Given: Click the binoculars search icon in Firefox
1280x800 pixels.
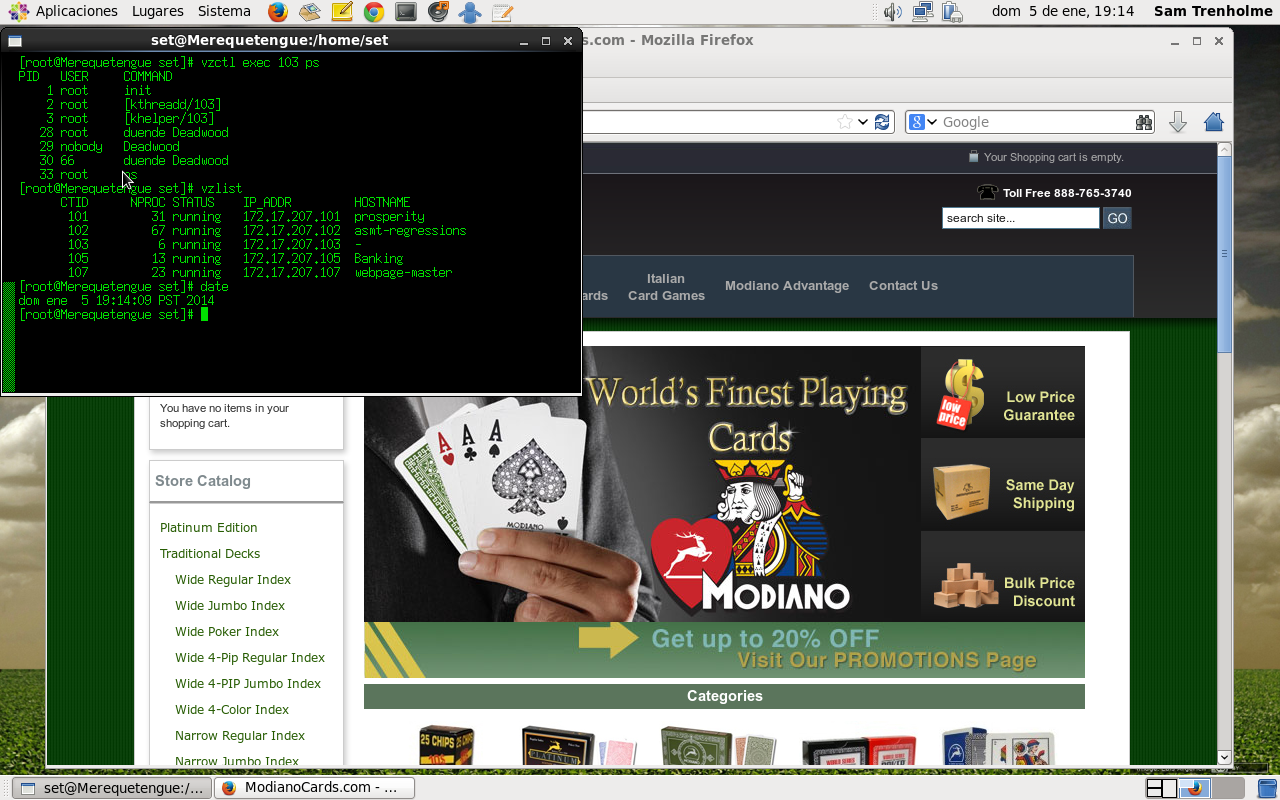Looking at the screenshot, I should [1144, 122].
